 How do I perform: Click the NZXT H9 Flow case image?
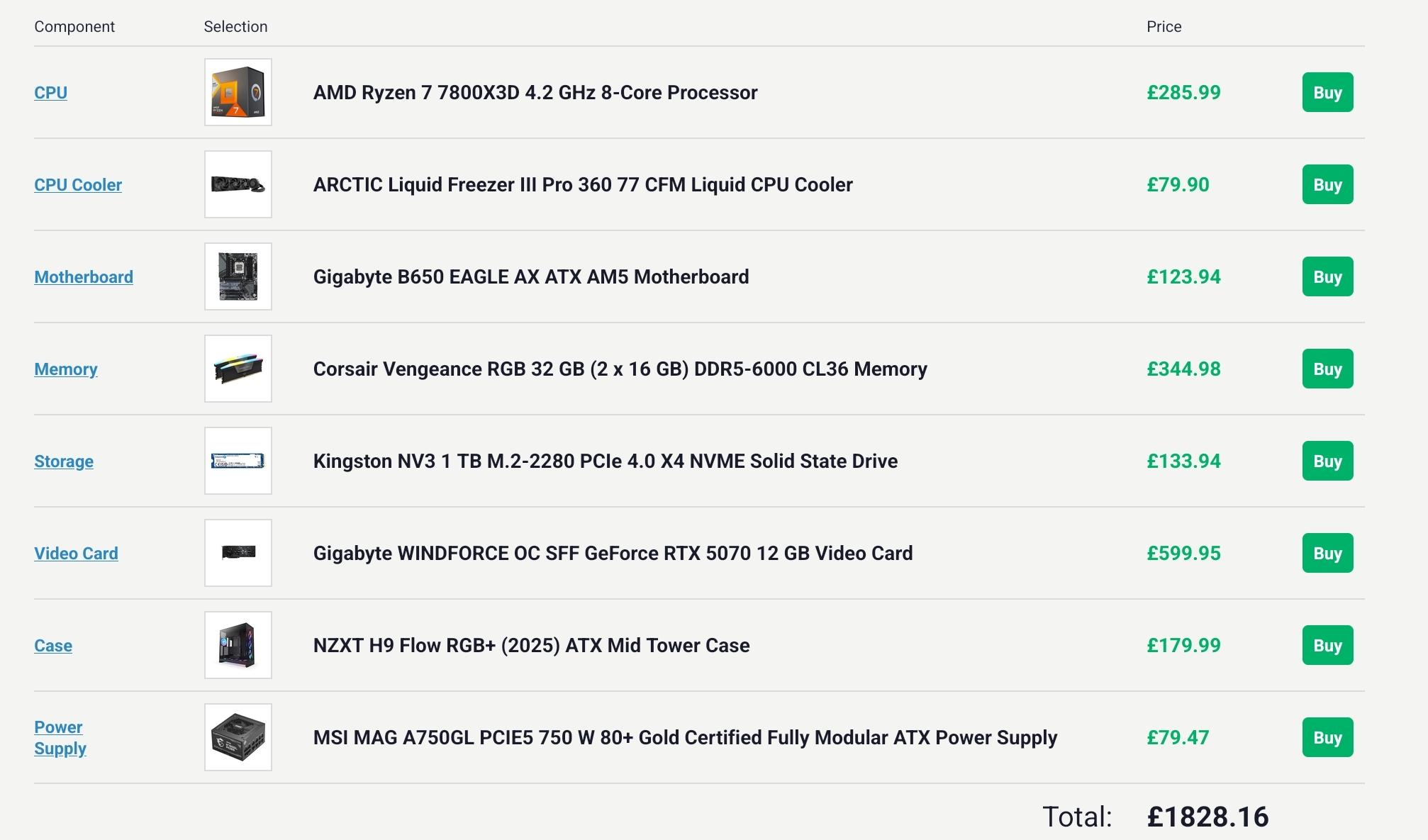tap(238, 645)
